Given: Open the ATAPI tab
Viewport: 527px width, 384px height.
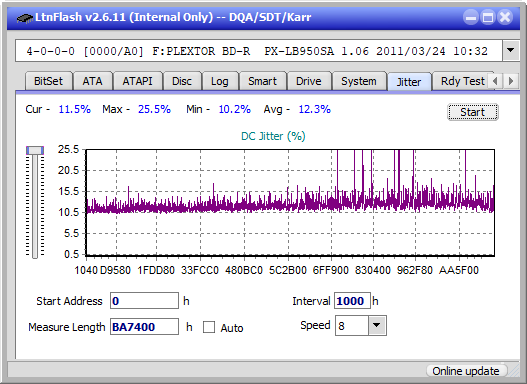Looking at the screenshot, I should 137,81.
